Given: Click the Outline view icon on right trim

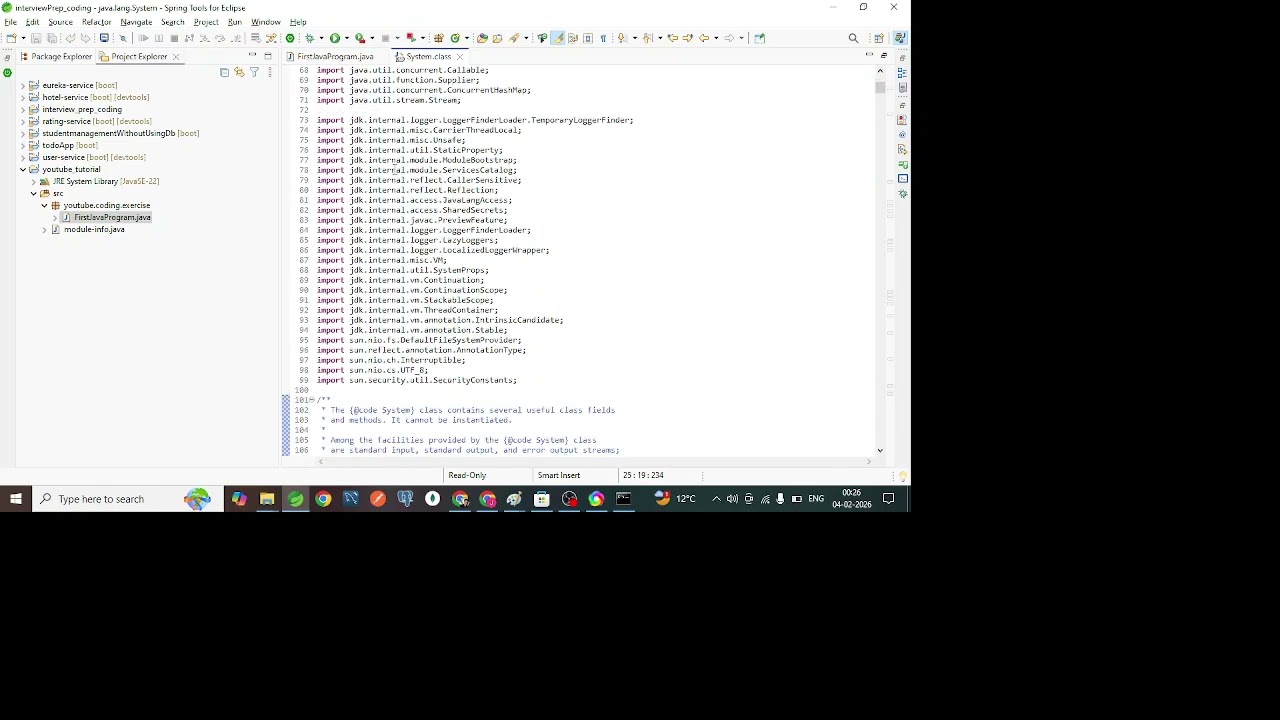Looking at the screenshot, I should click(902, 73).
